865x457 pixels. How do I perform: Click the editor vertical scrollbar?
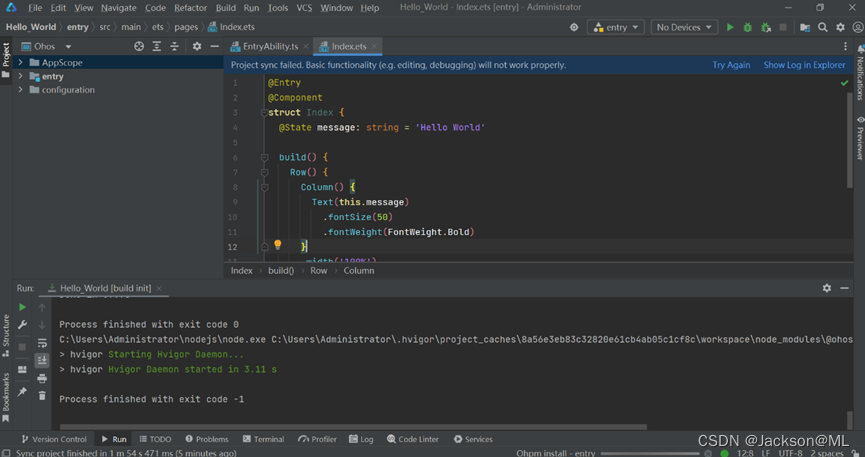pos(850,140)
